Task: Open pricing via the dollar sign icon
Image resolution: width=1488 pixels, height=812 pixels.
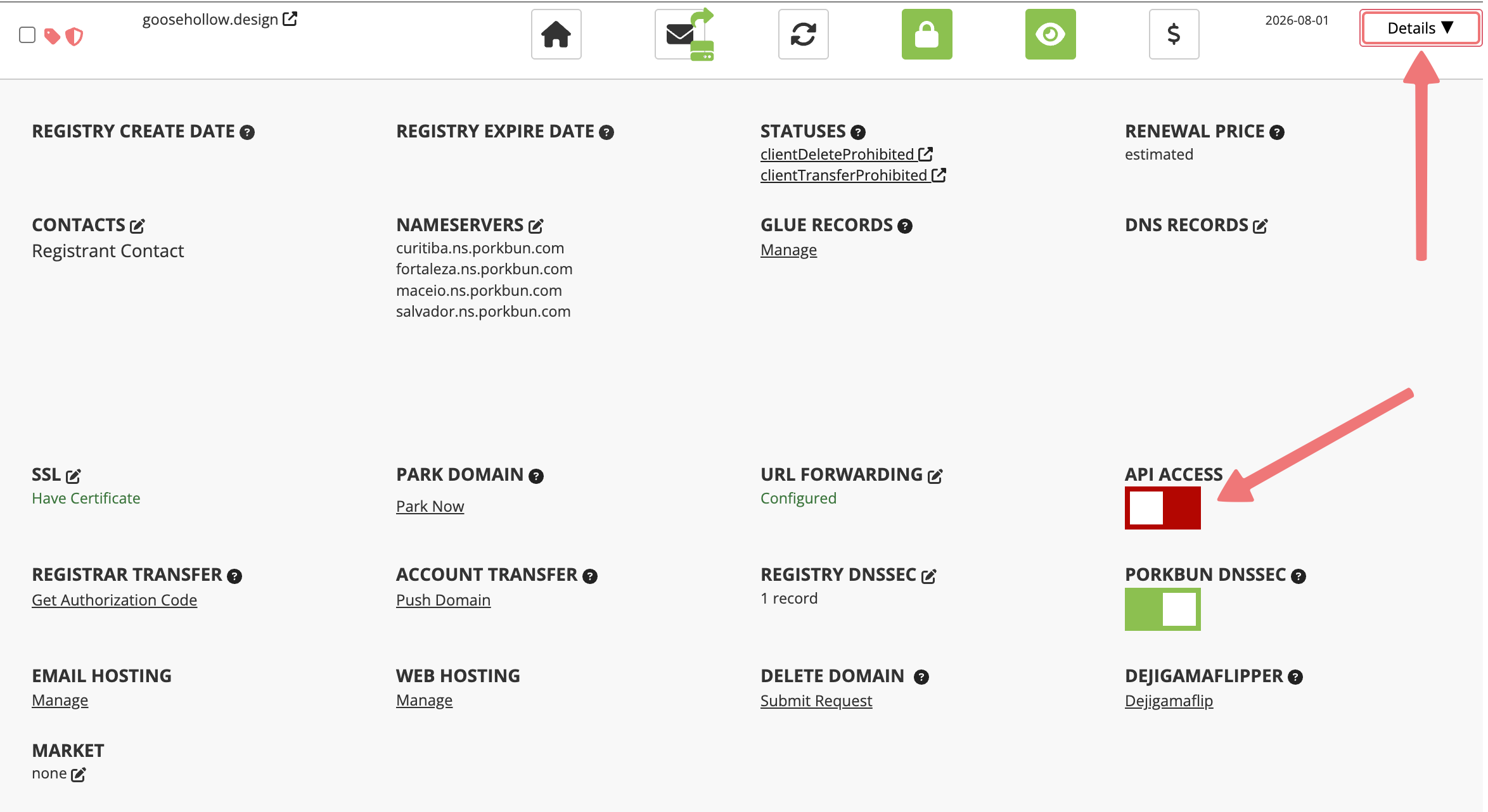Action: (x=1174, y=34)
